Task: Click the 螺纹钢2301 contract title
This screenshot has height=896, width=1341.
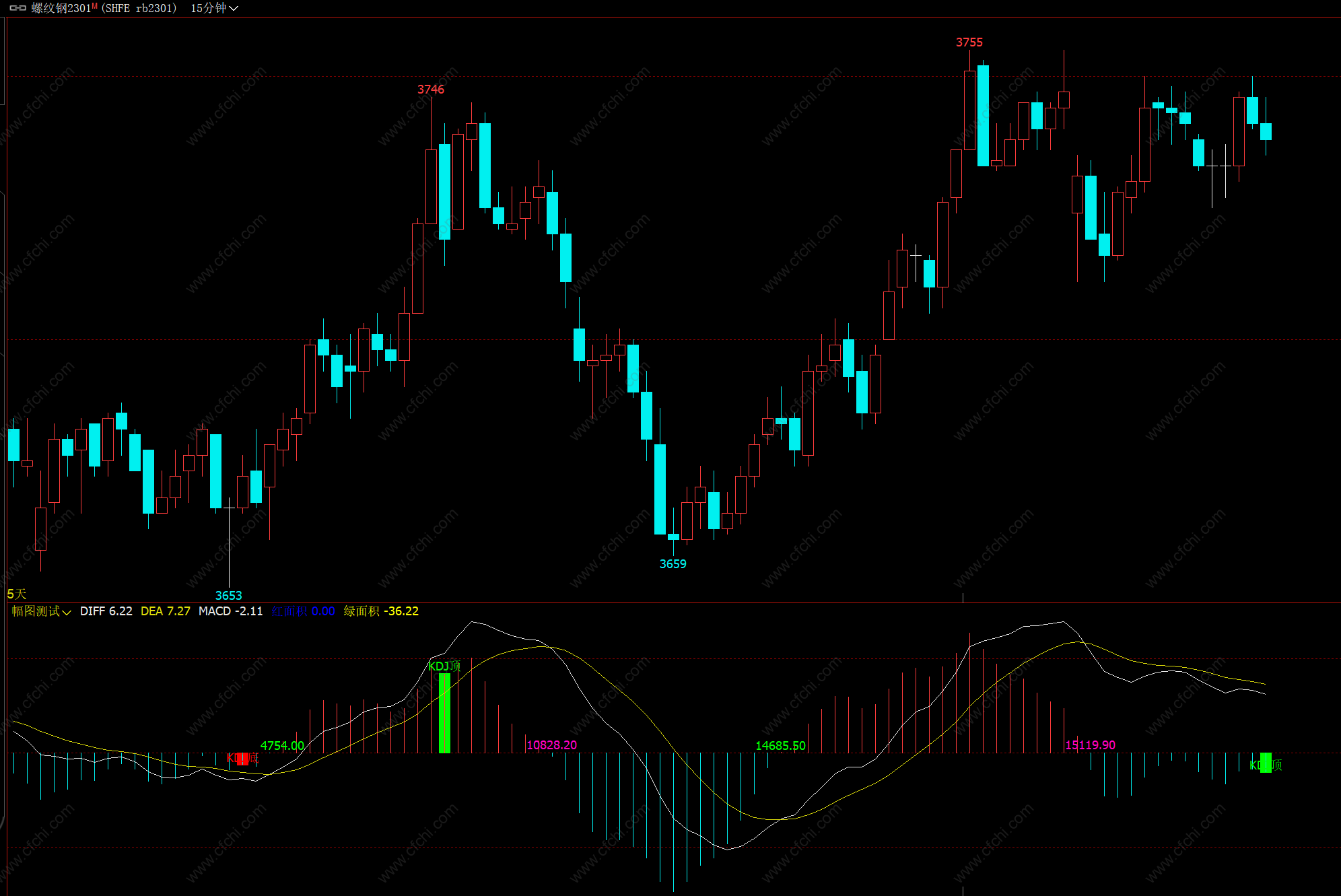Action: click(x=61, y=8)
